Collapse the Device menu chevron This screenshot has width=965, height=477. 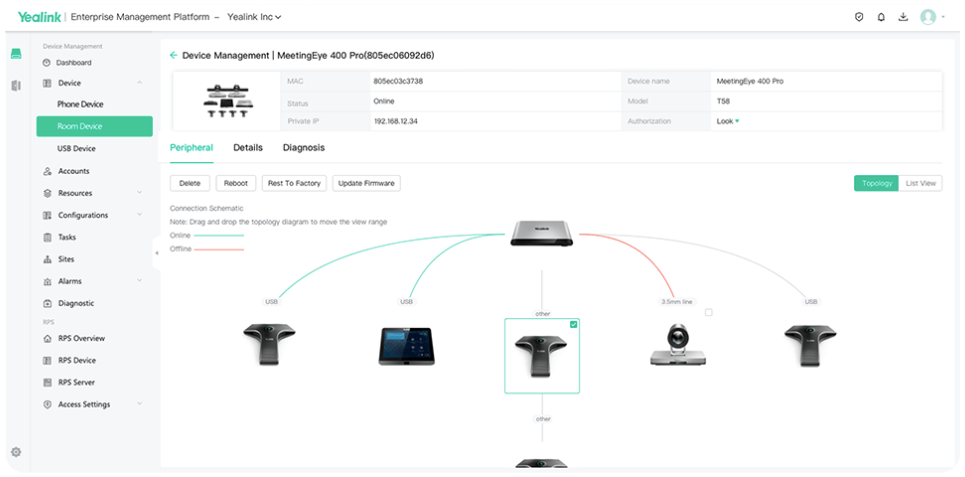[x=140, y=82]
